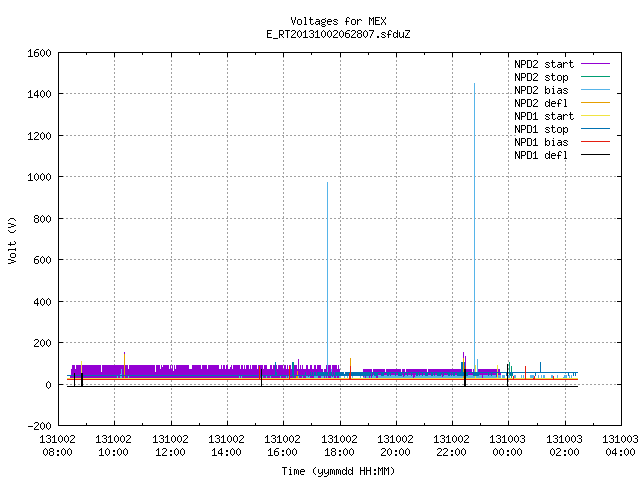Click the 'NPD2 bias' legend label

541,90
